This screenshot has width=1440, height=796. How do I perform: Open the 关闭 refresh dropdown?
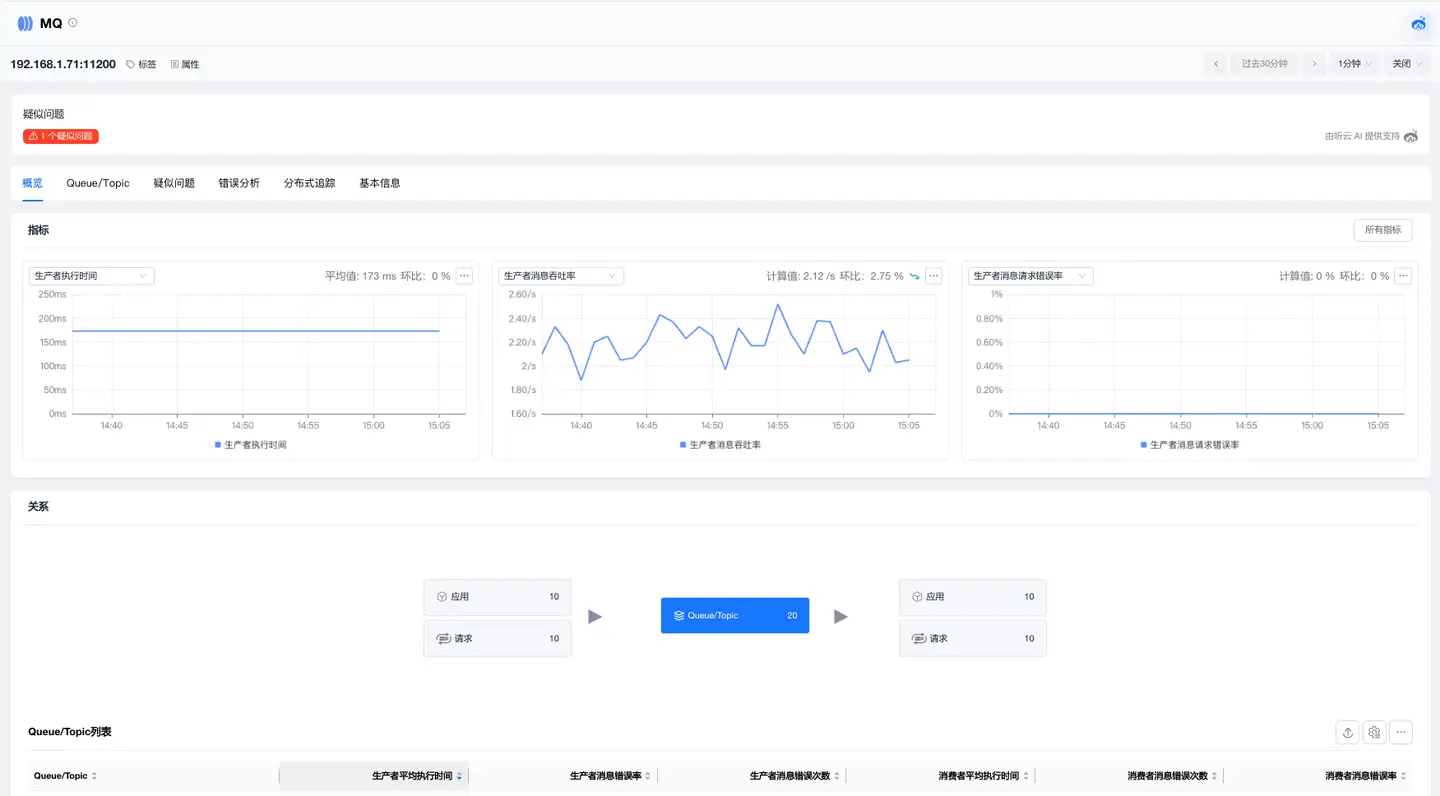click(1406, 63)
